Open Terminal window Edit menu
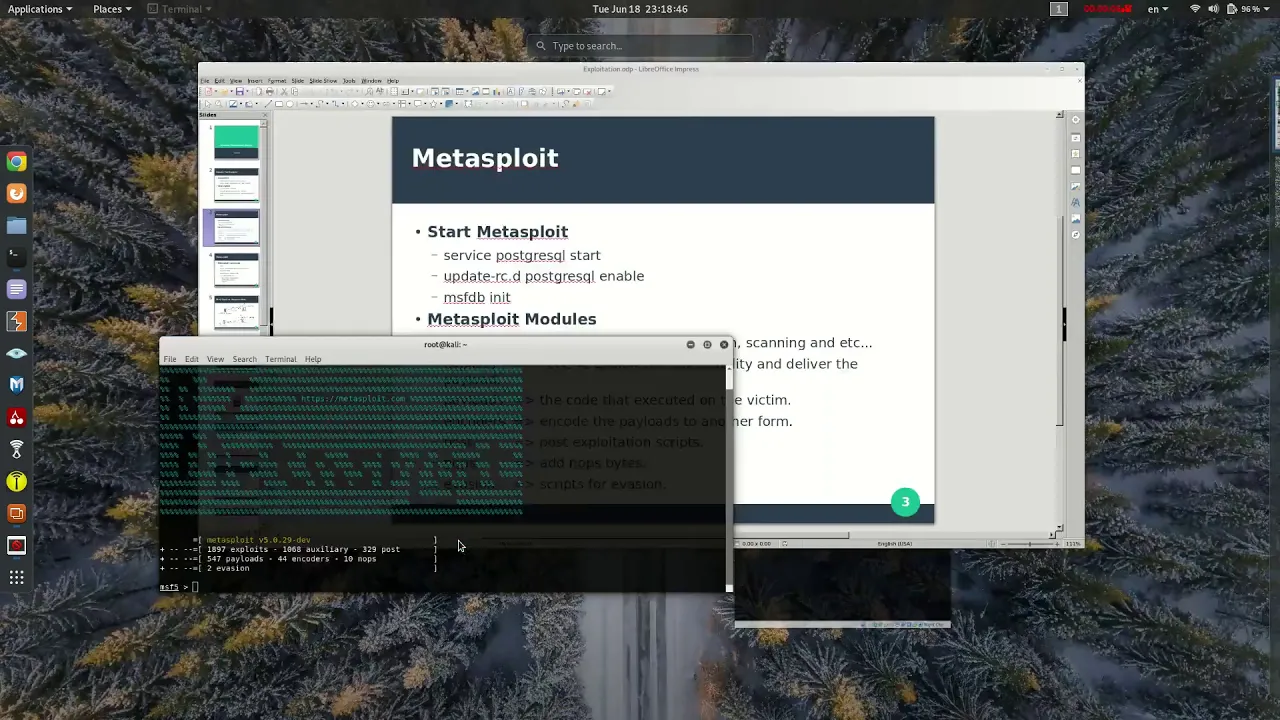 pos(191,359)
